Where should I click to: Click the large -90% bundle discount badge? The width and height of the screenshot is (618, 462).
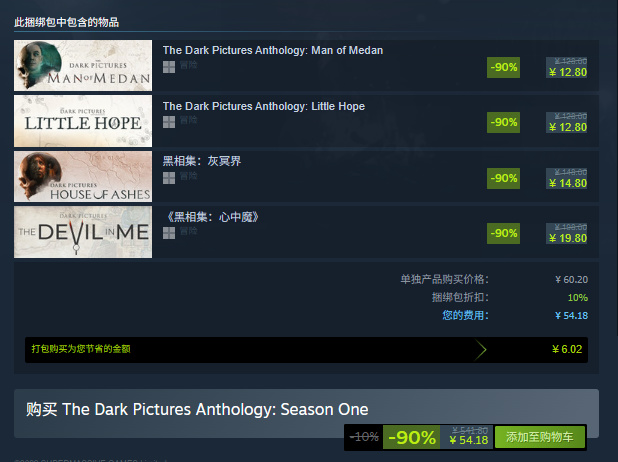[x=411, y=437]
